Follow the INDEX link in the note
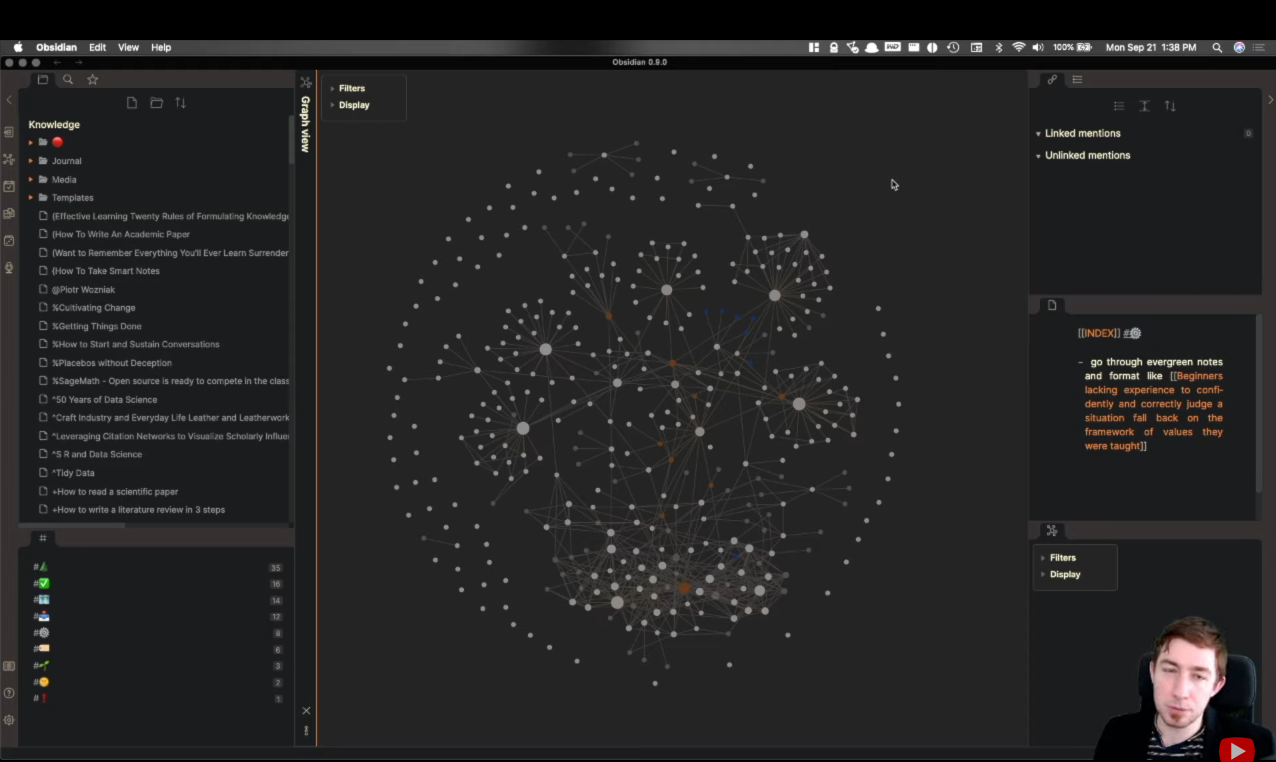This screenshot has width=1276, height=762. 1099,333
